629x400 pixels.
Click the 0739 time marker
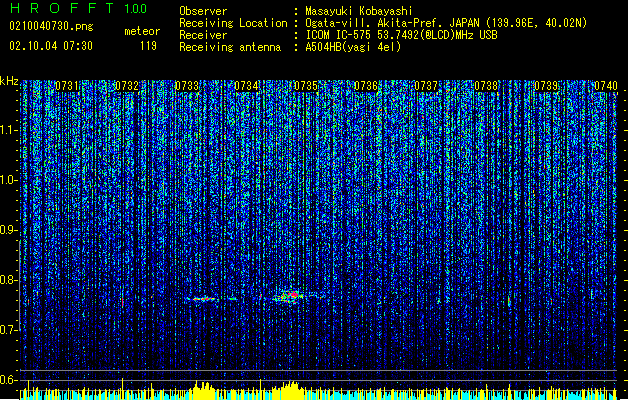click(x=546, y=86)
